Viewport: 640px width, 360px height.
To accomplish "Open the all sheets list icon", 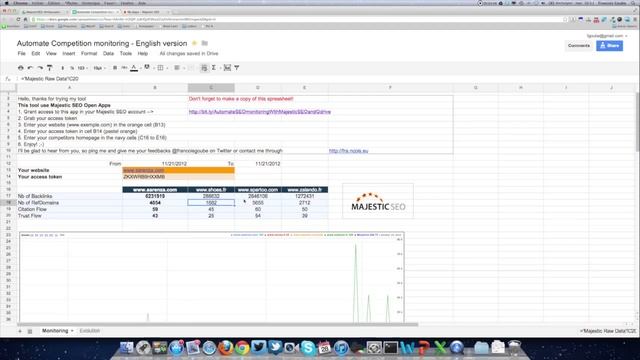I will pyautogui.click(x=30, y=331).
